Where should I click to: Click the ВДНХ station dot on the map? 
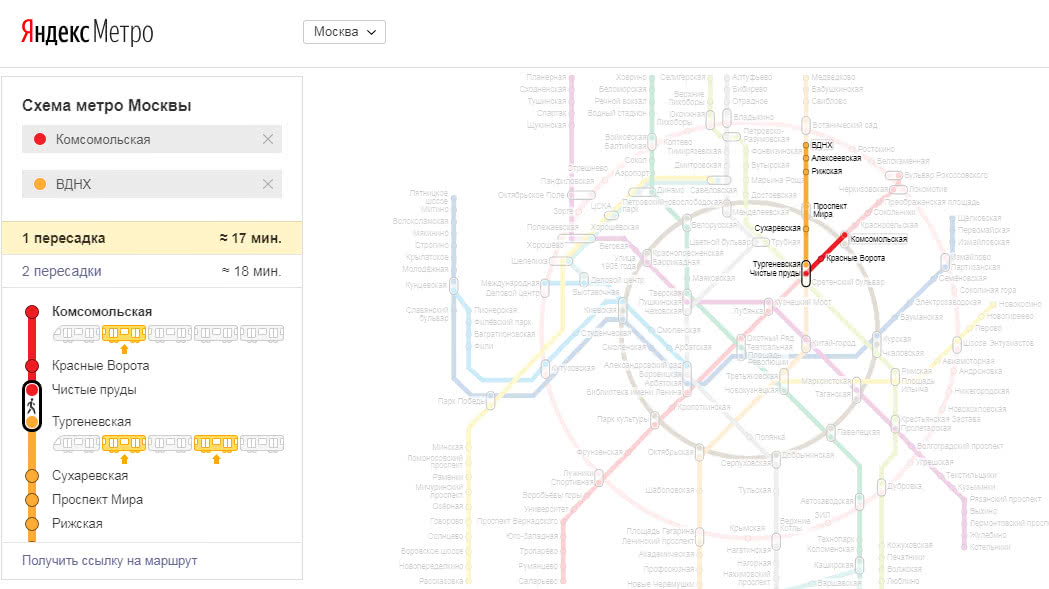coord(806,146)
